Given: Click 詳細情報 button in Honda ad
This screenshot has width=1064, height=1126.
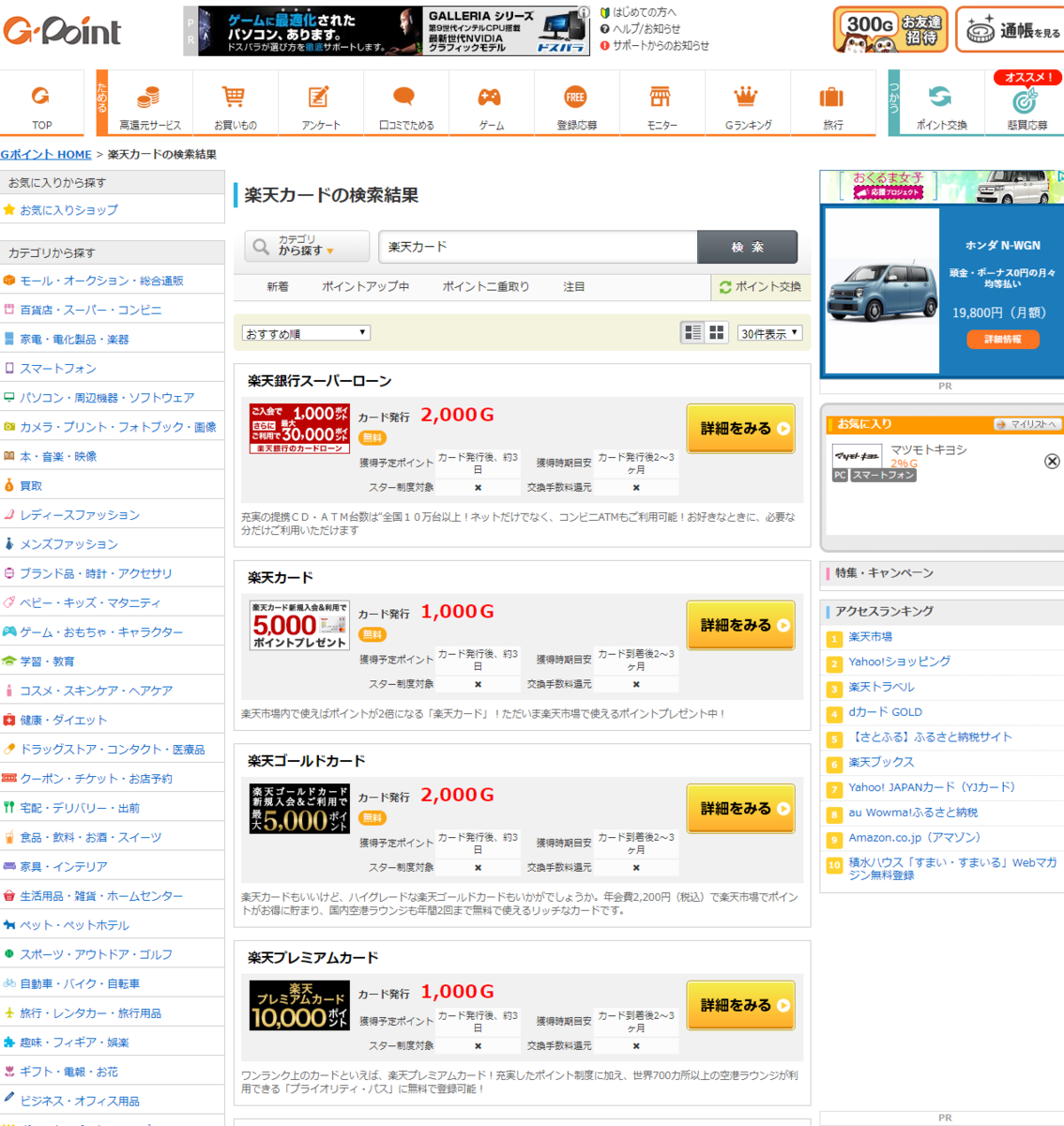Looking at the screenshot, I should tap(1002, 340).
